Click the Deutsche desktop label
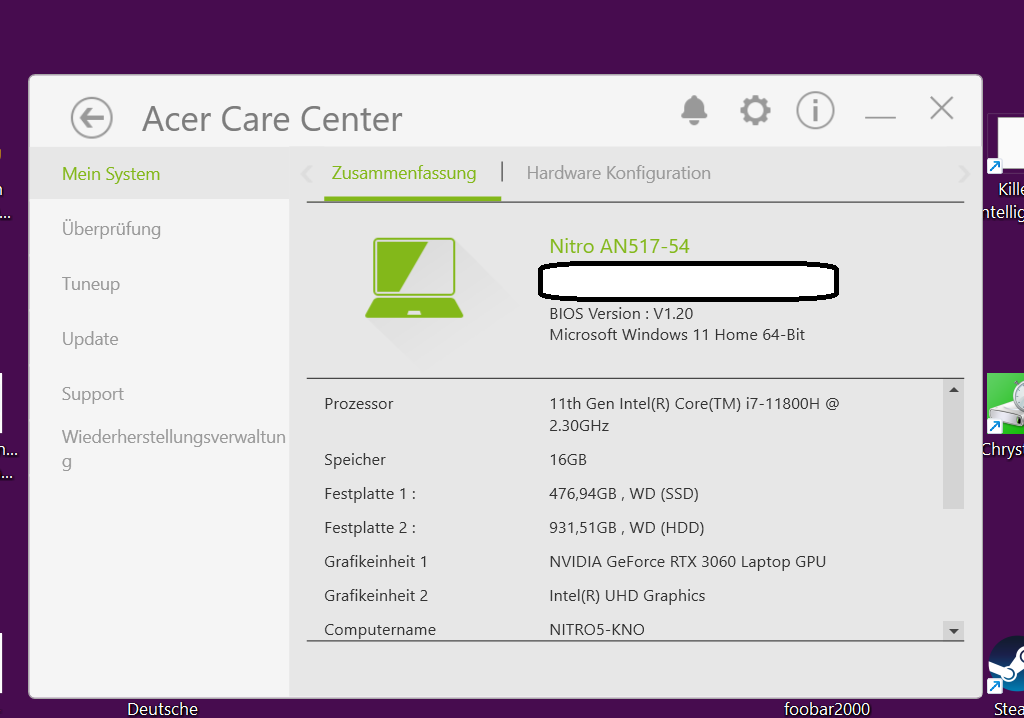The width and height of the screenshot is (1024, 718). tap(162, 709)
